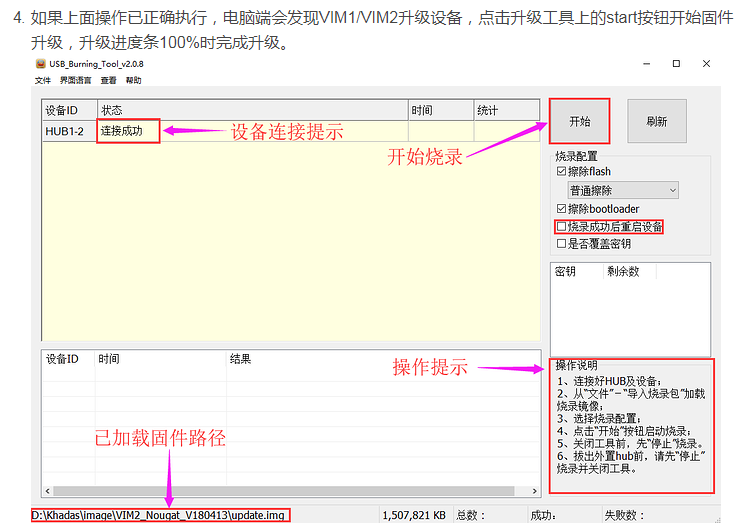Select the HUB1-2 device row
This screenshot has height=532, width=744.
(x=290, y=131)
